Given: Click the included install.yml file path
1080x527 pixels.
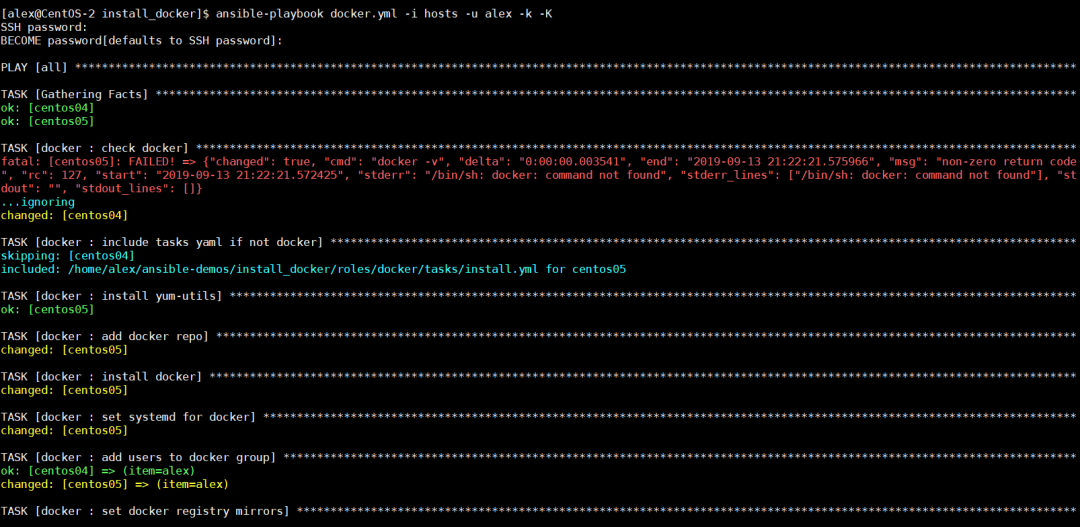Looking at the screenshot, I should point(304,269).
